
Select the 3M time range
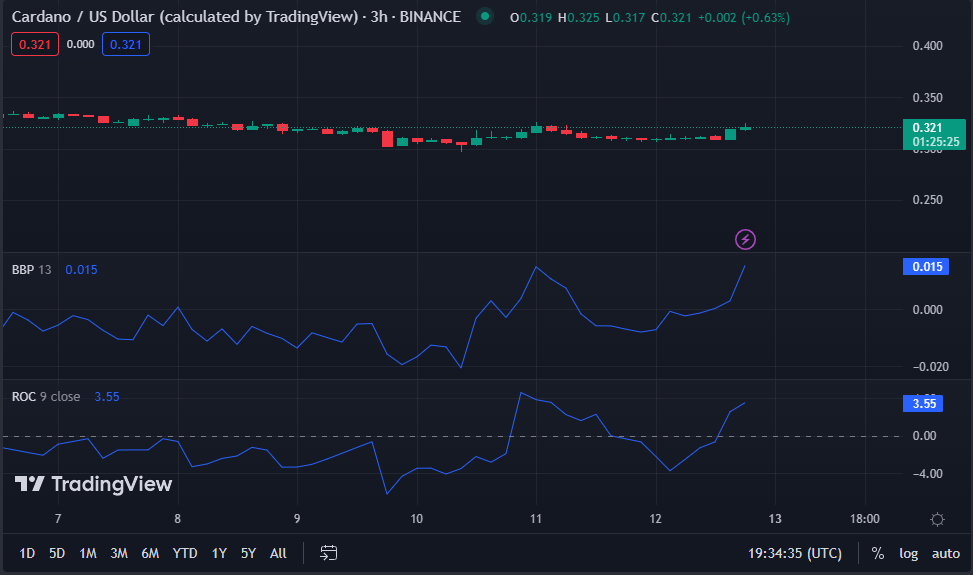[119, 553]
